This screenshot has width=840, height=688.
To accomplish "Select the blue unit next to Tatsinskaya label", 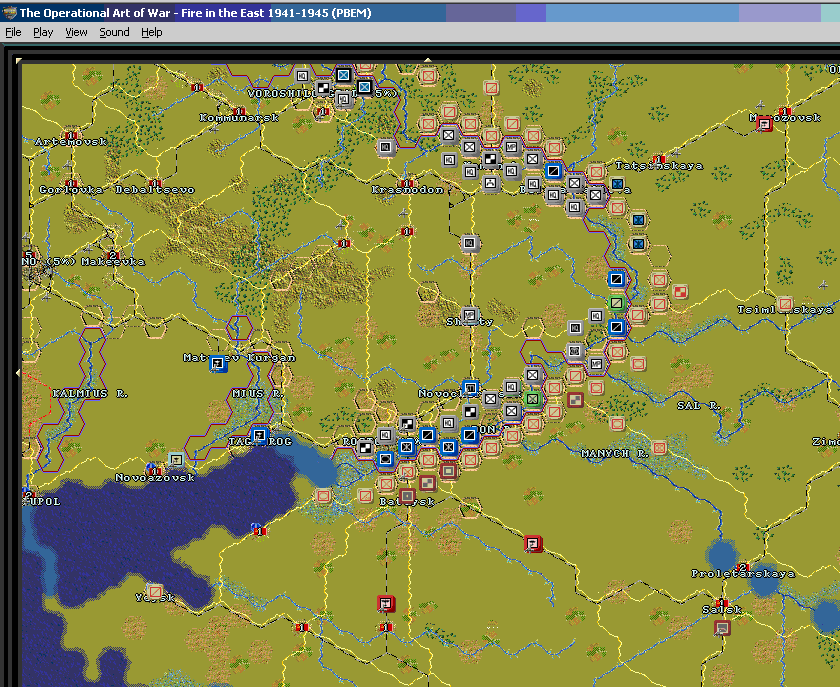I will click(617, 183).
